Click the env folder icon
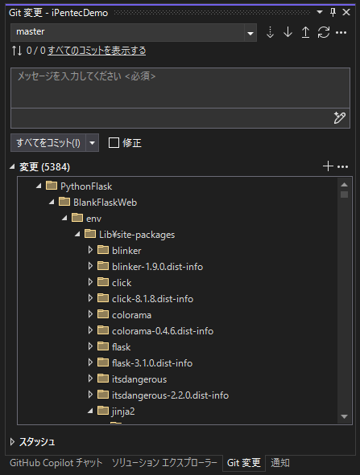Screen dimensions: 360x475 [x=77, y=218]
